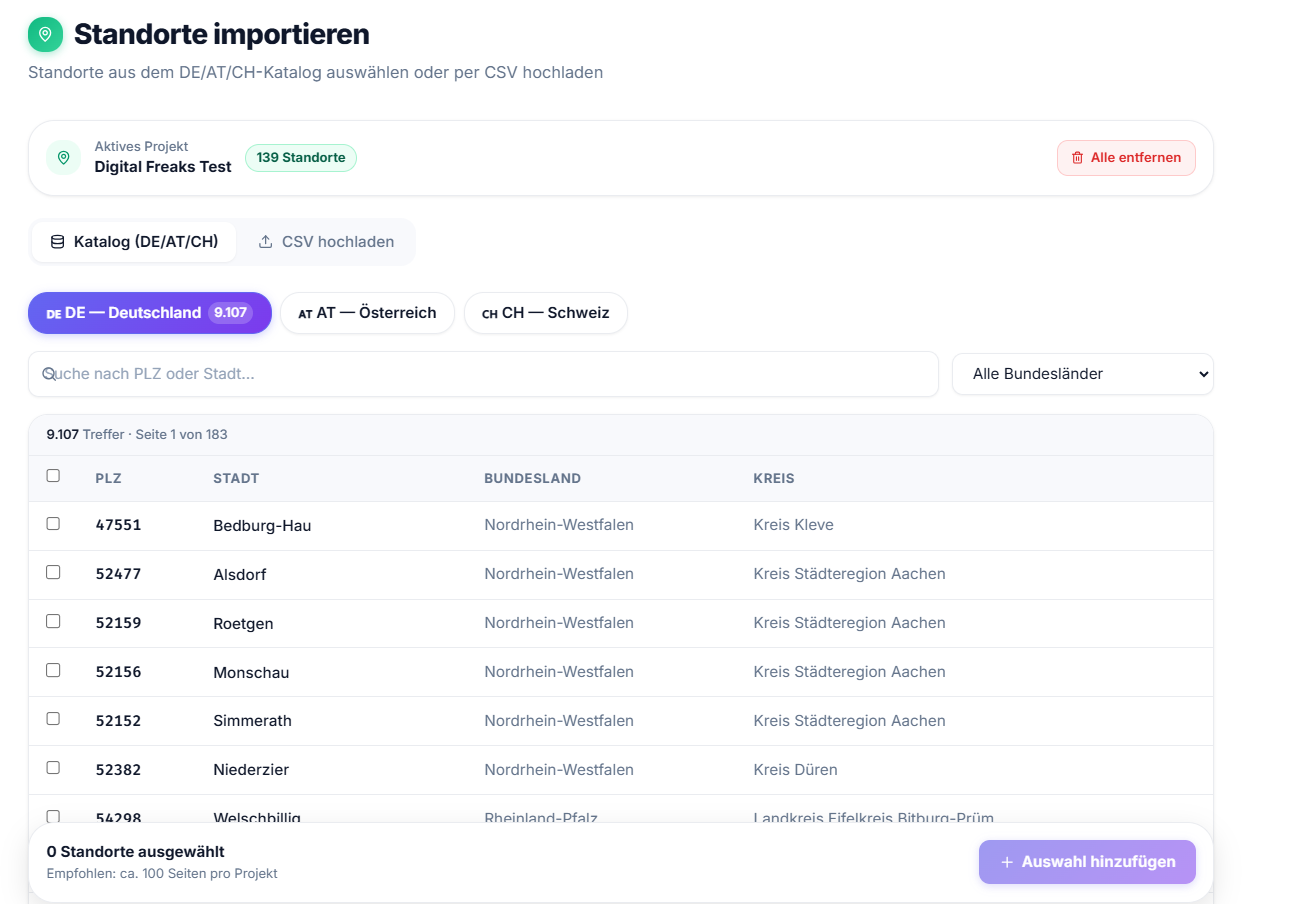The width and height of the screenshot is (1291, 904).
Task: Click the trash icon in Alle entfernen
Action: pyautogui.click(x=1077, y=158)
